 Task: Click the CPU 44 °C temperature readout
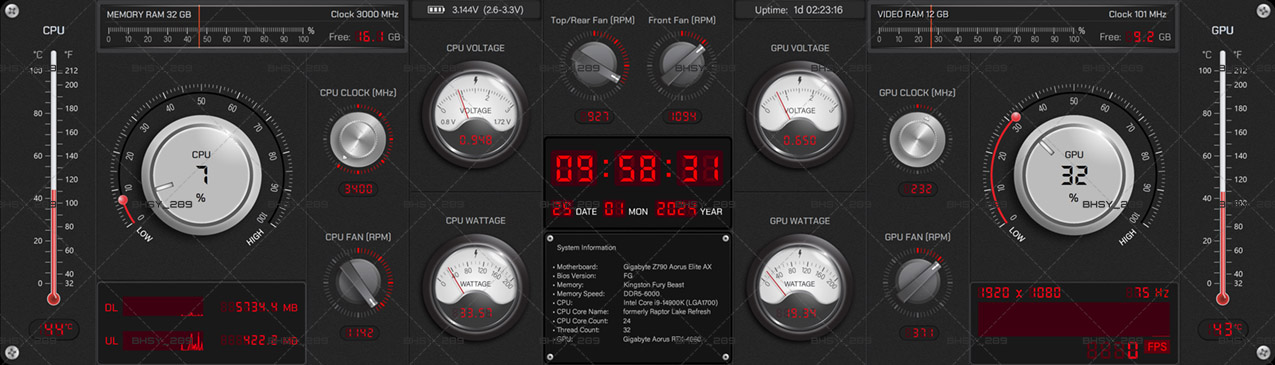54,328
